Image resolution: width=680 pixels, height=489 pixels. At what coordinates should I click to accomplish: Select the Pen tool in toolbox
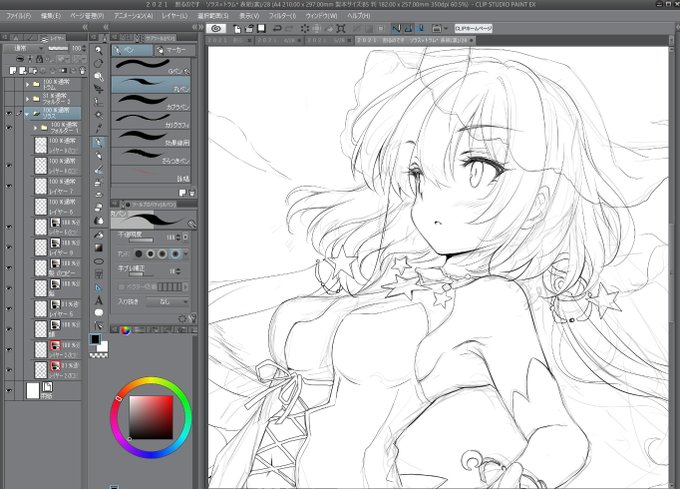99,142
